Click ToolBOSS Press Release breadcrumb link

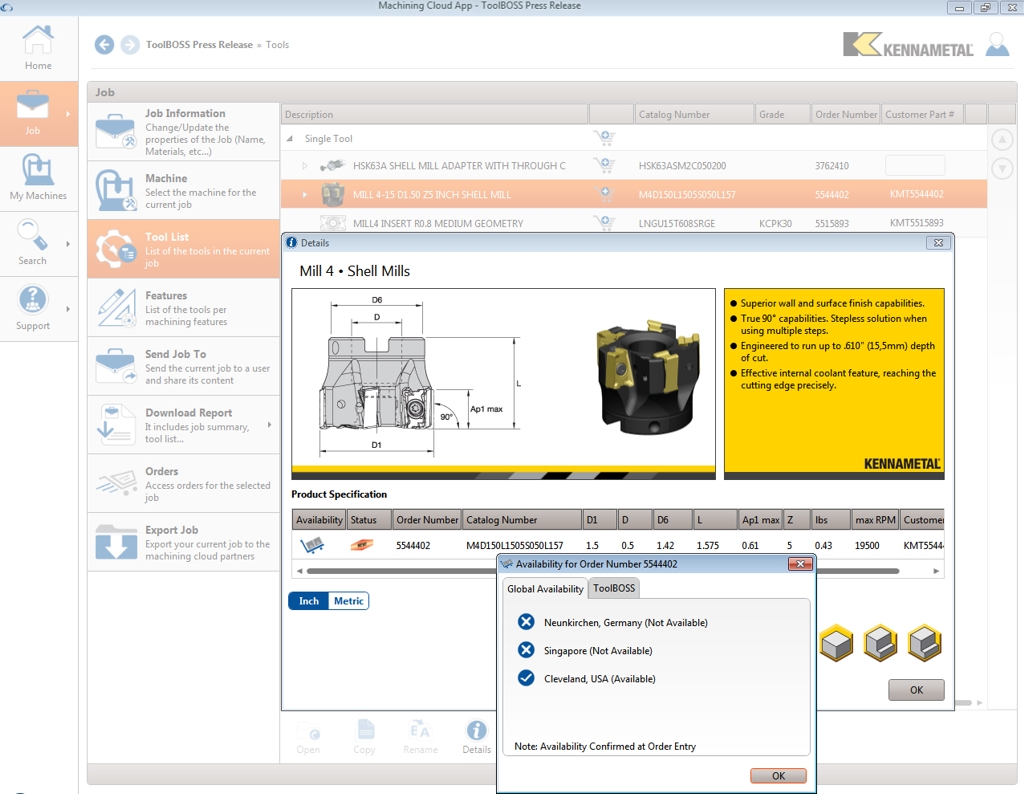(199, 44)
